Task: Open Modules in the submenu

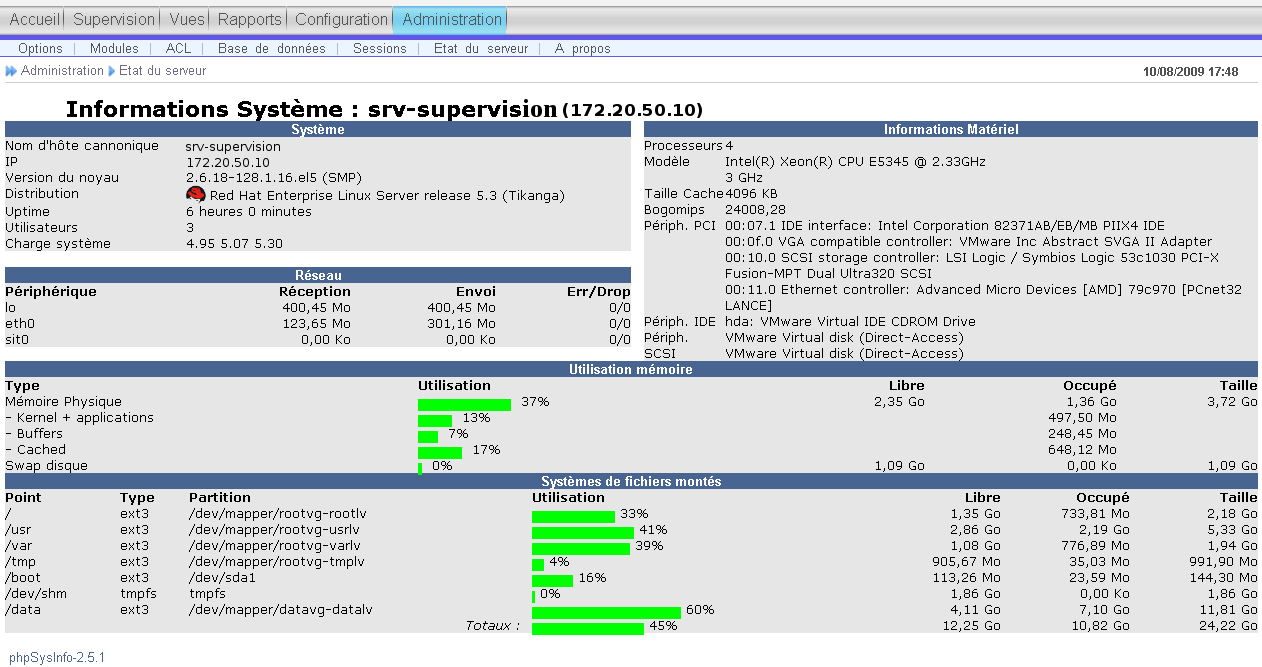Action: tap(114, 48)
